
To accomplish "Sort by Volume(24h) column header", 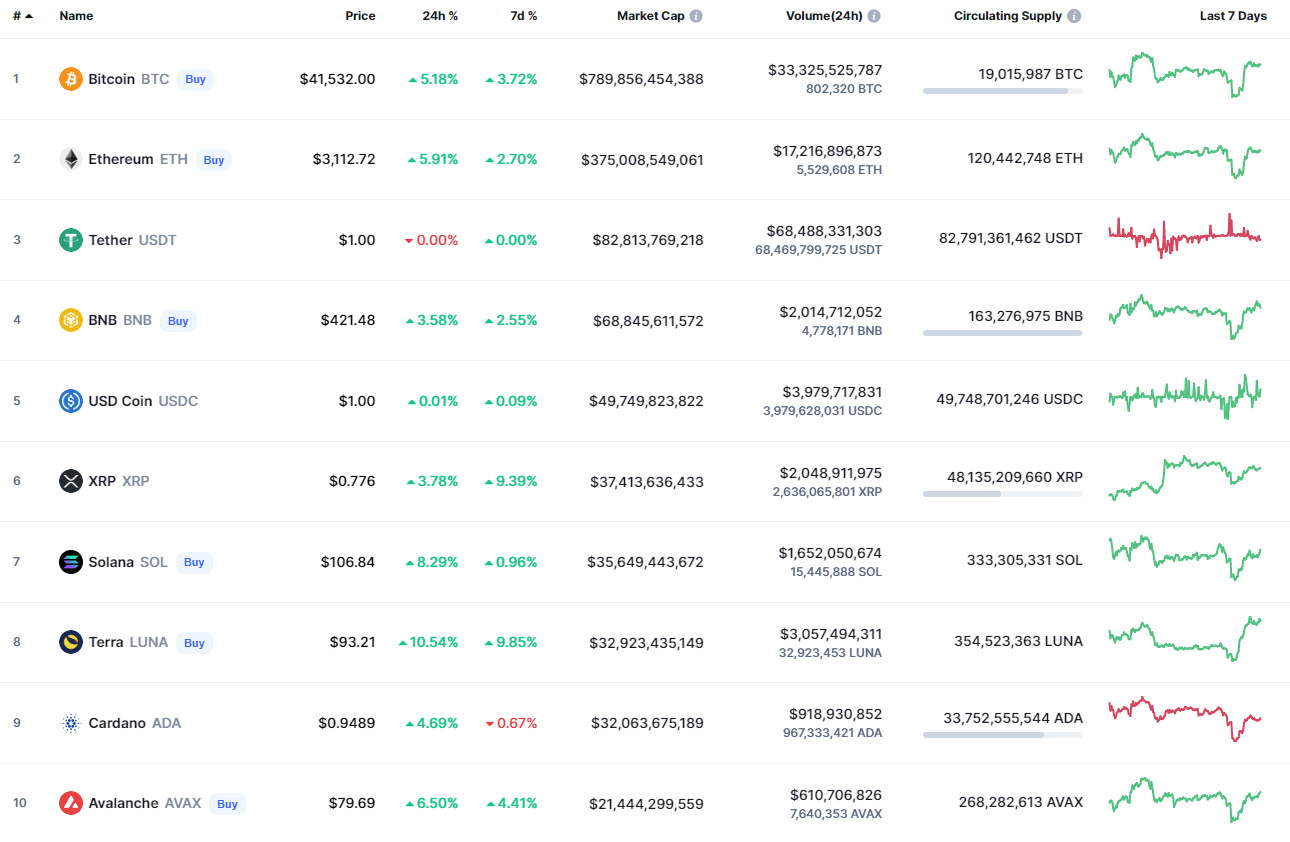I will coord(825,16).
